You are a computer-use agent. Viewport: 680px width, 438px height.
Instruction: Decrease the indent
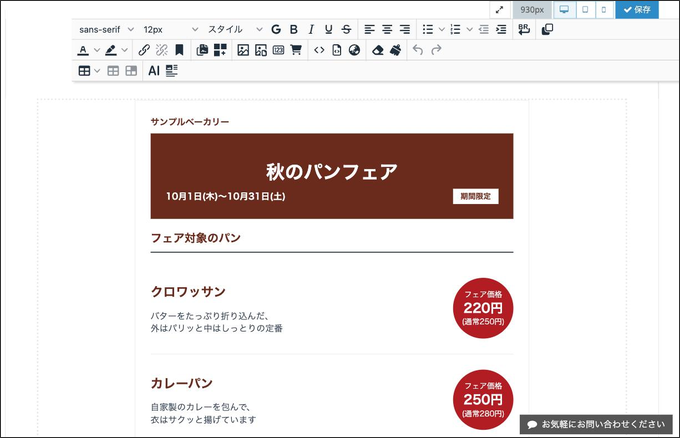[484, 29]
